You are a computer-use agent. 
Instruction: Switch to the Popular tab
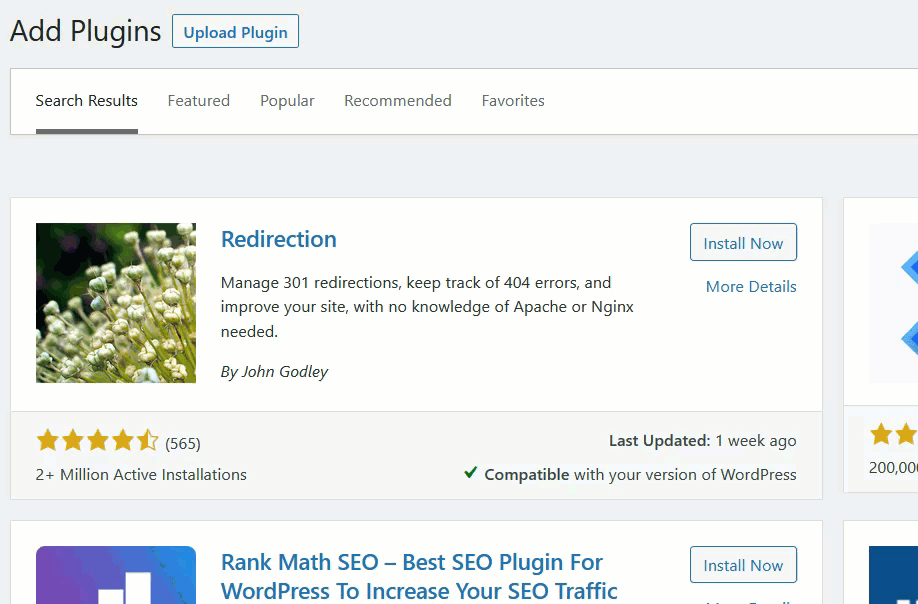pyautogui.click(x=287, y=101)
